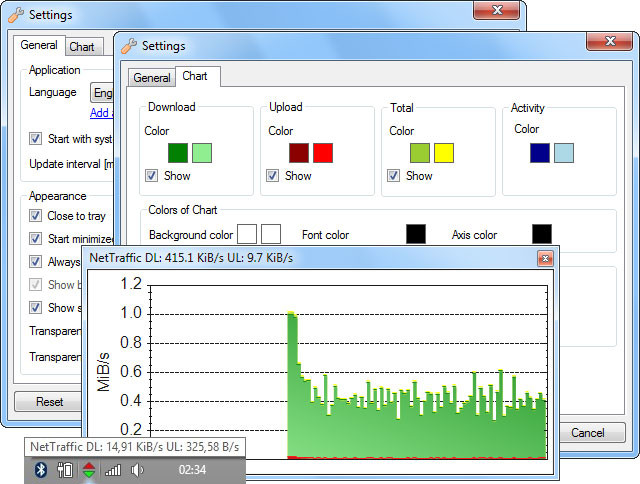Click the yellow Total color swatch
Image resolution: width=640 pixels, height=484 pixels.
click(x=444, y=153)
